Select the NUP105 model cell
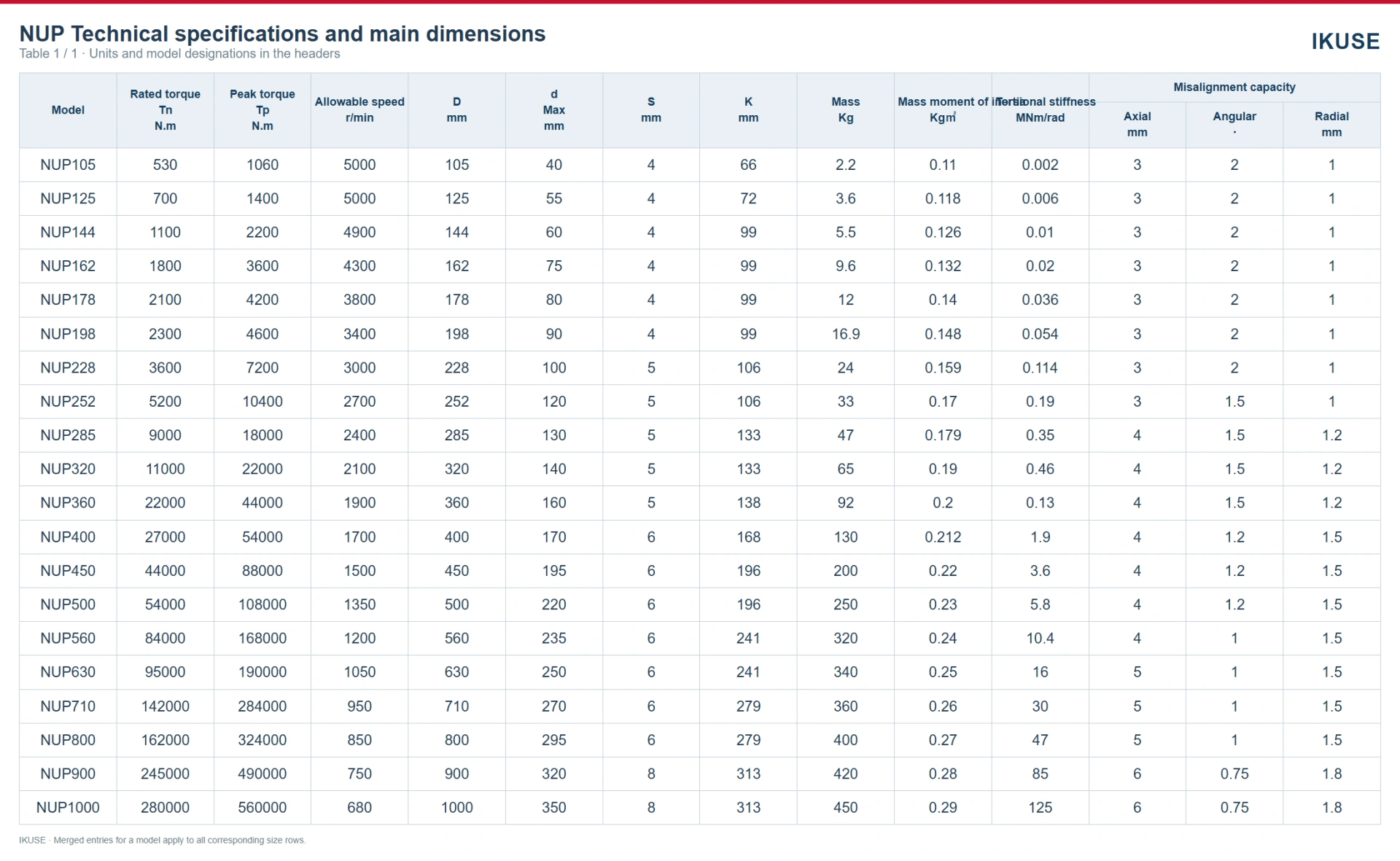This screenshot has height=861, width=1400. tap(68, 165)
